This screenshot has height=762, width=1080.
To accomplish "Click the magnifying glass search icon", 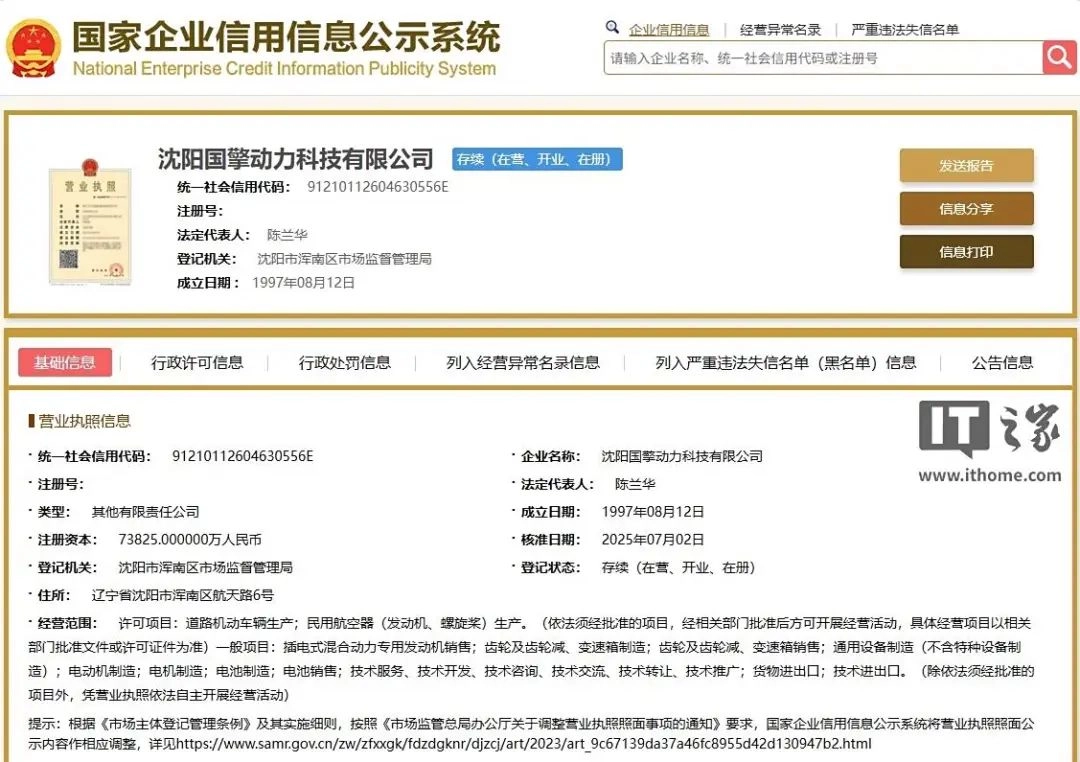I will (613, 28).
